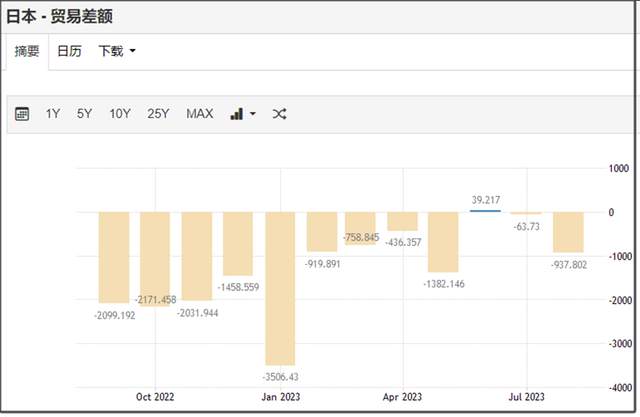
Task: Choose the 10Y time range
Action: tap(120, 114)
